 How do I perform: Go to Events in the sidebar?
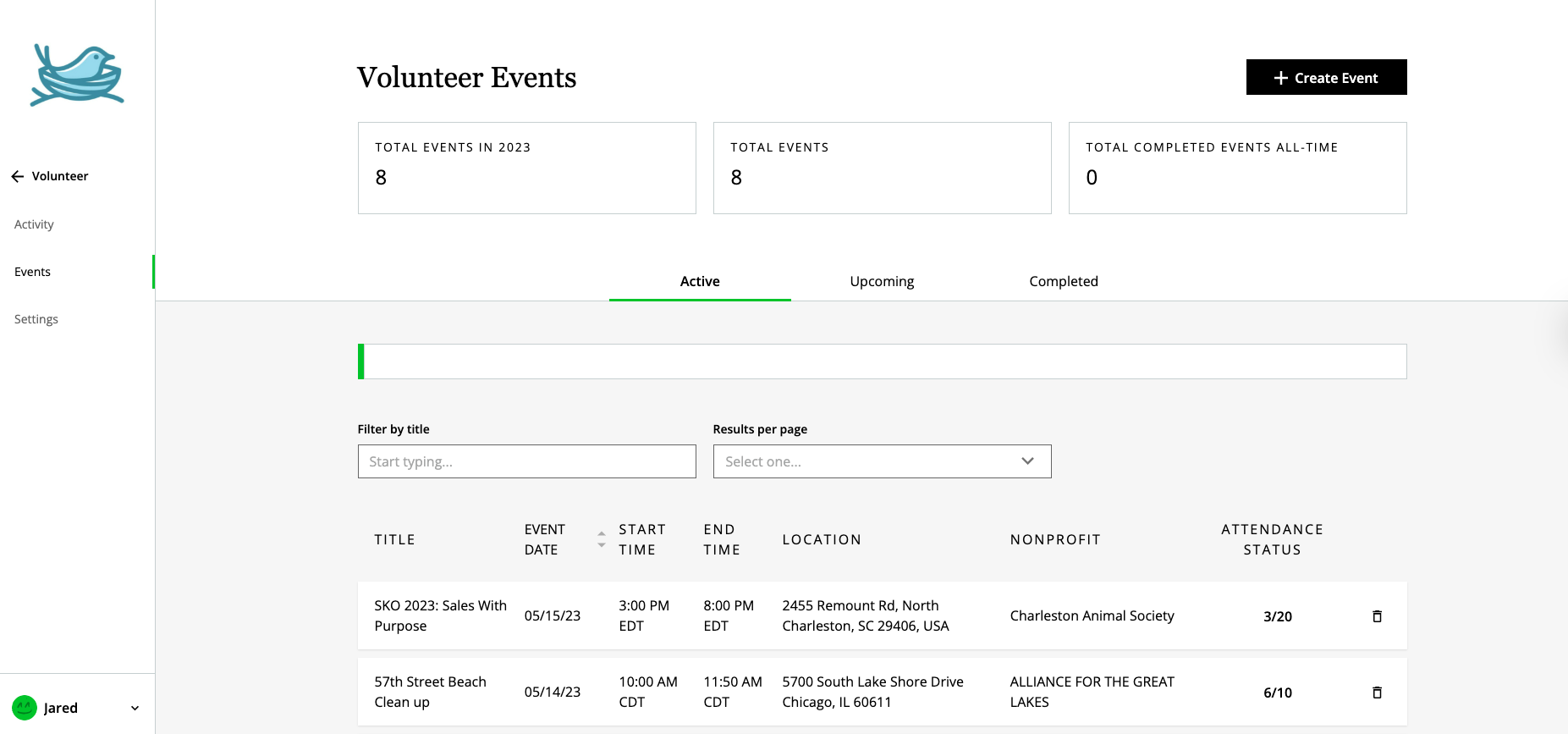point(32,272)
